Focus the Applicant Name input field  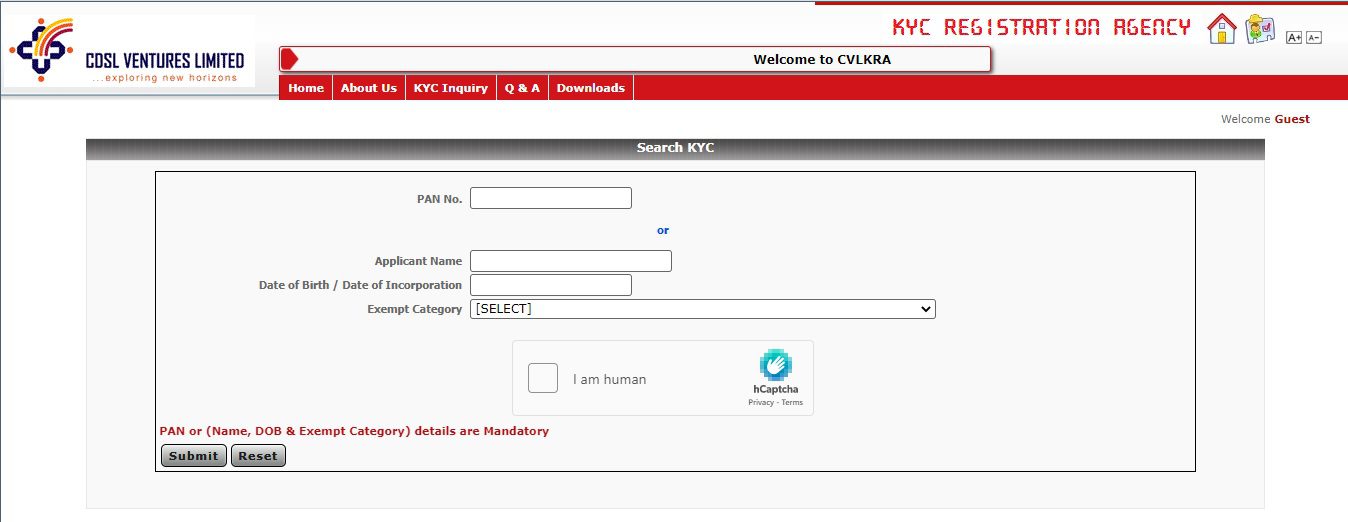click(x=571, y=261)
